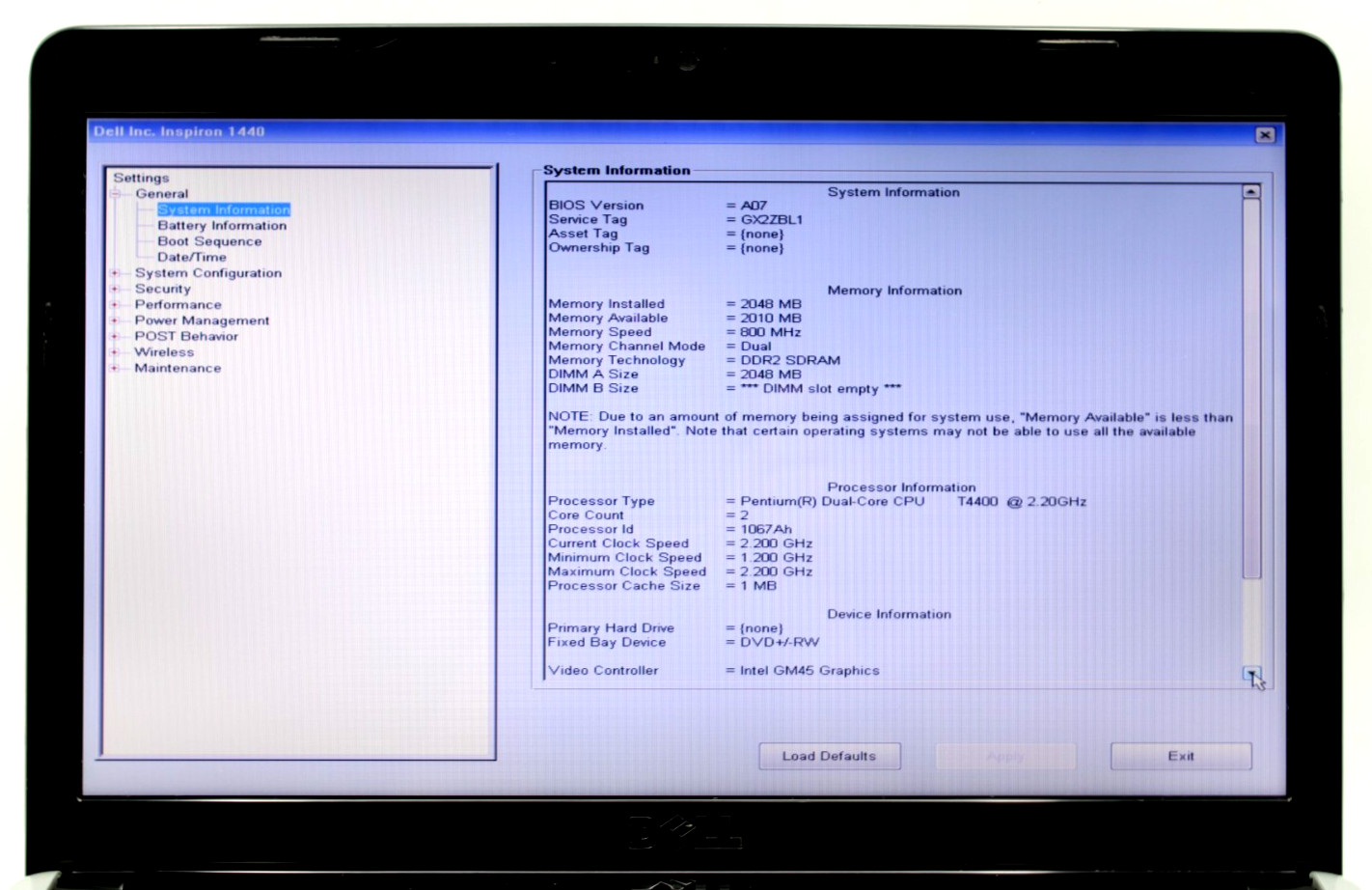Click the greyed Apply button

pos(1005,756)
